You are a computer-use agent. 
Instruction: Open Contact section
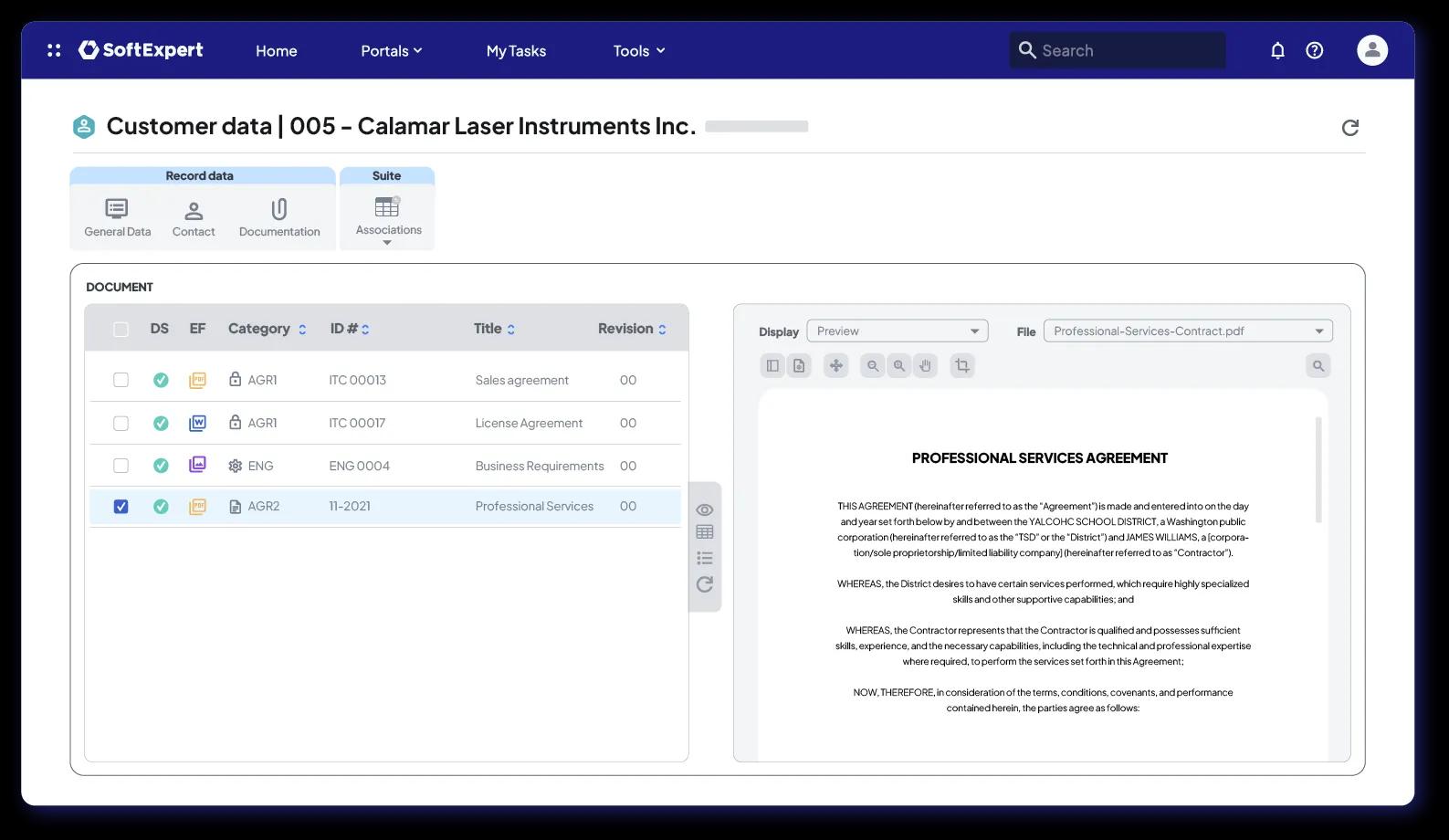click(194, 218)
